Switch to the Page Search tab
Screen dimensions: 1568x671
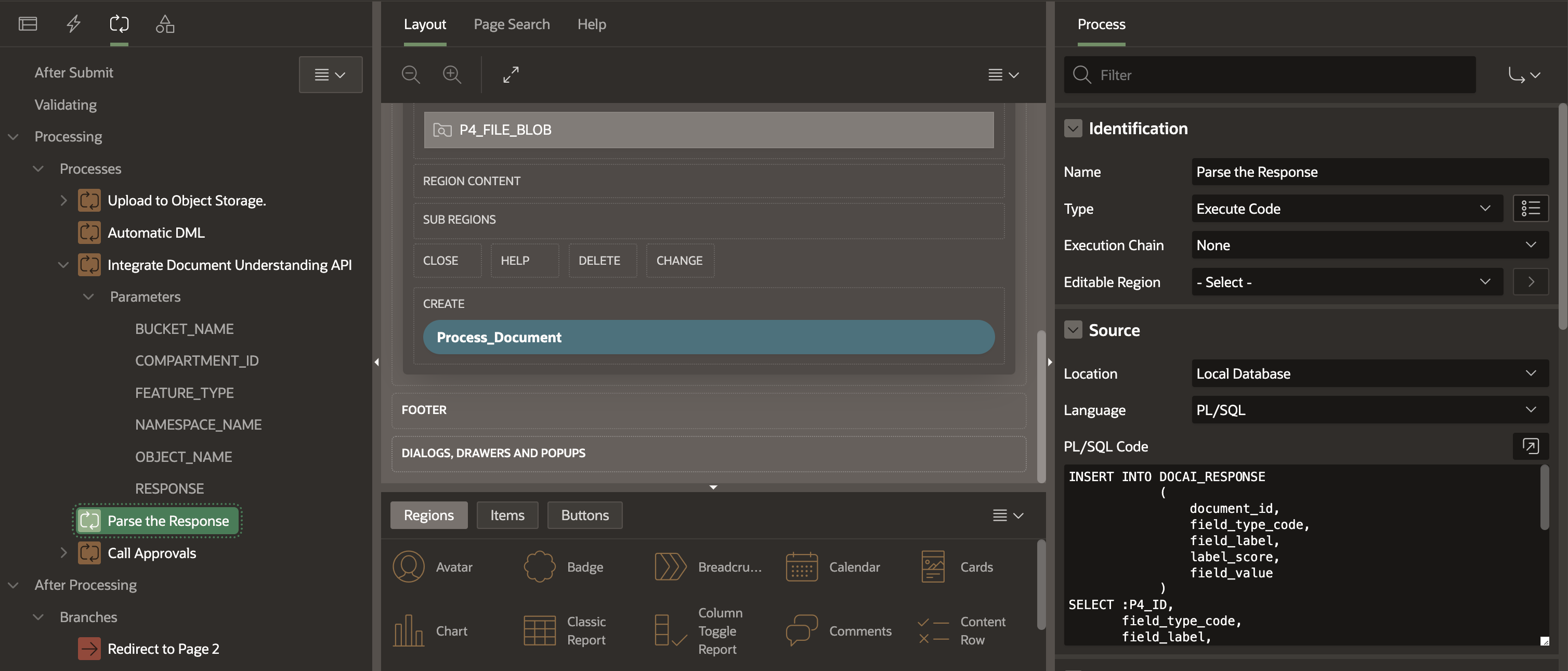pos(511,24)
